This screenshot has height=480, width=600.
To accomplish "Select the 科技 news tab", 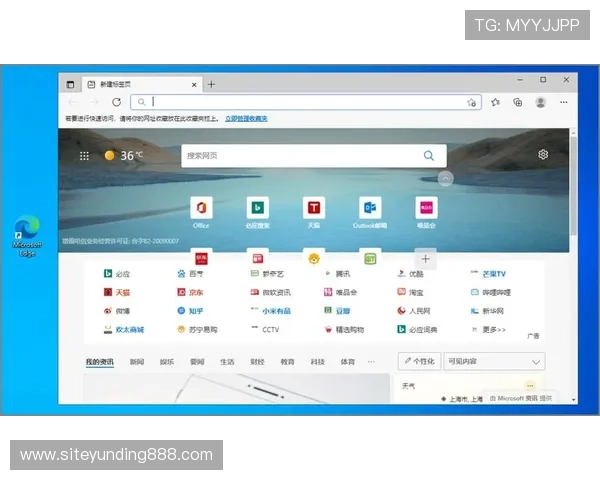I will pyautogui.click(x=317, y=361).
